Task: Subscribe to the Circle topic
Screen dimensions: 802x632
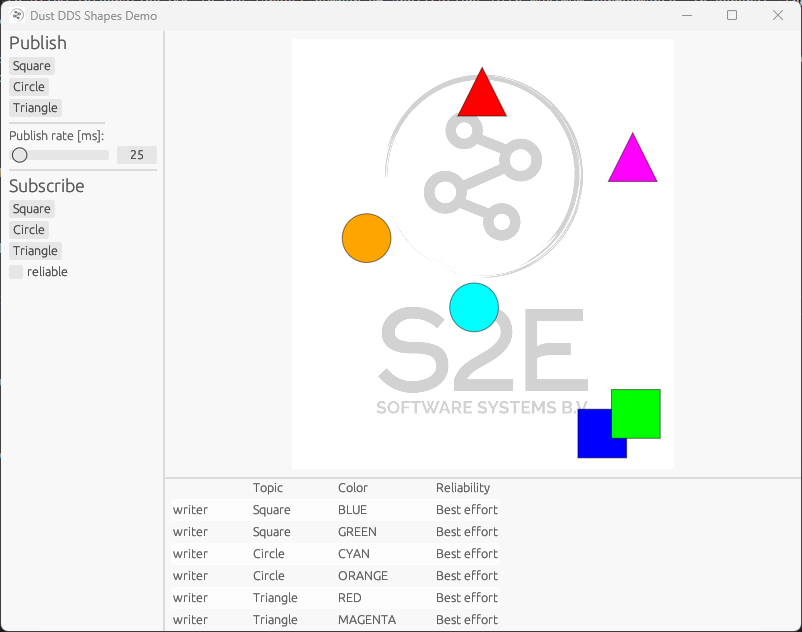Action: coord(28,229)
